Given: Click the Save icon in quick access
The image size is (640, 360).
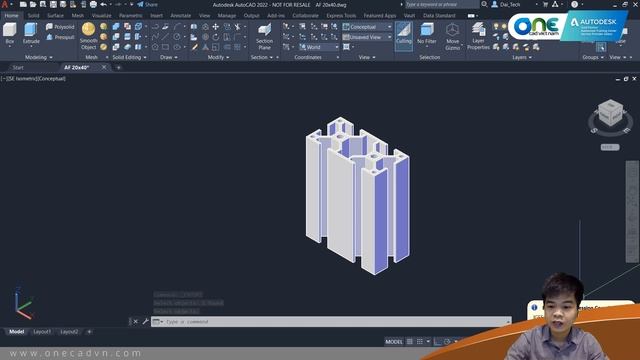Looking at the screenshot, I should (x=53, y=4).
